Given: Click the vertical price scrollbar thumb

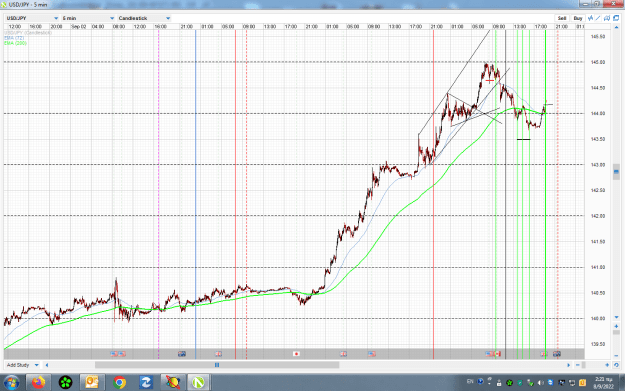Looking at the screenshot, I should (616, 172).
